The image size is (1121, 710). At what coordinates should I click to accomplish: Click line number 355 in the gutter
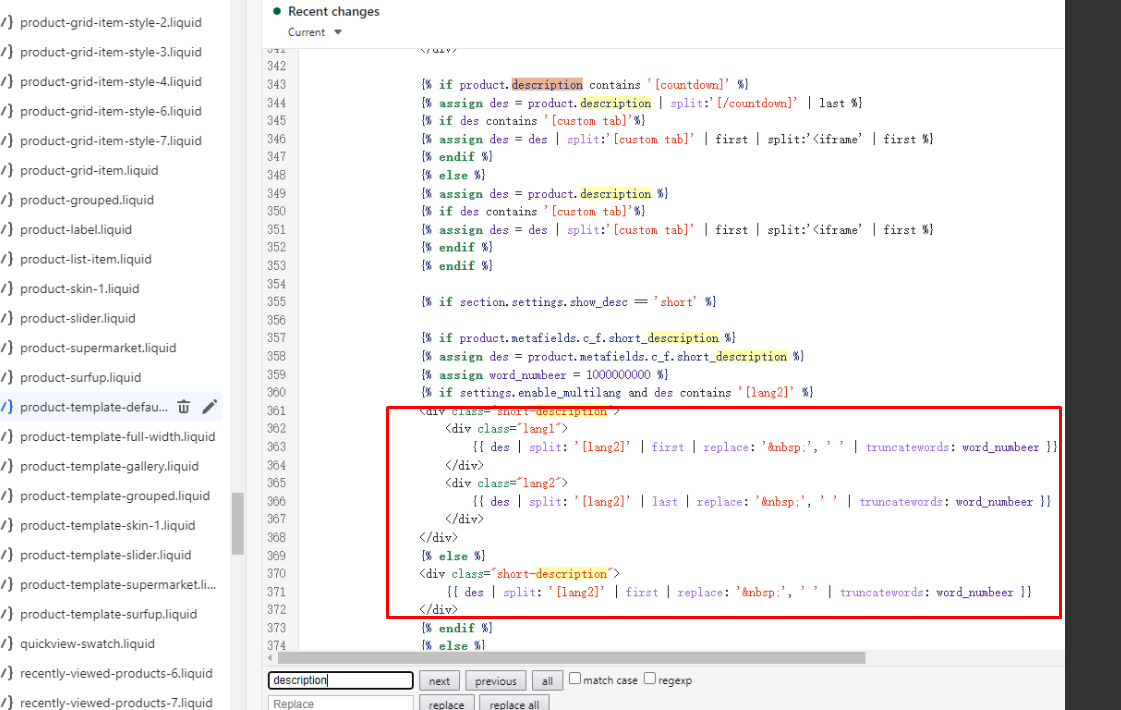click(277, 302)
